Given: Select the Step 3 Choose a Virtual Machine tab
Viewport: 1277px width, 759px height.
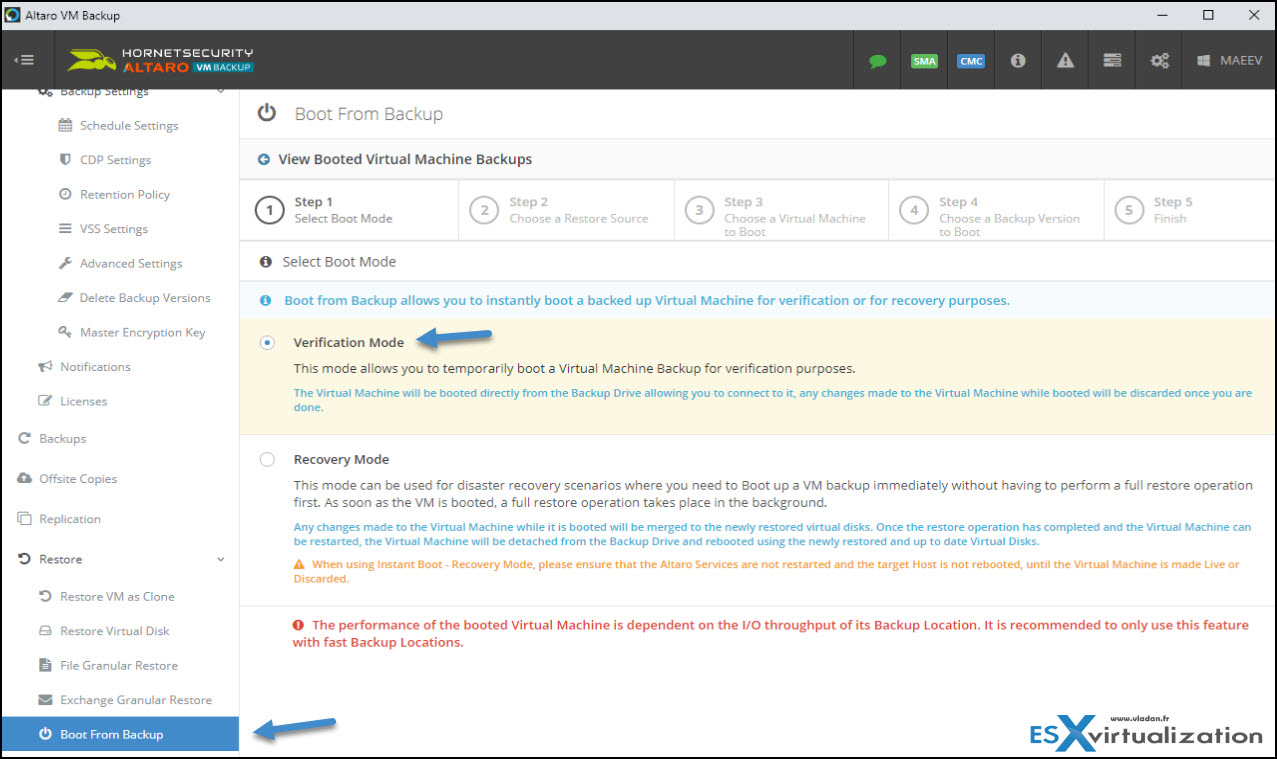Looking at the screenshot, I should pyautogui.click(x=781, y=210).
